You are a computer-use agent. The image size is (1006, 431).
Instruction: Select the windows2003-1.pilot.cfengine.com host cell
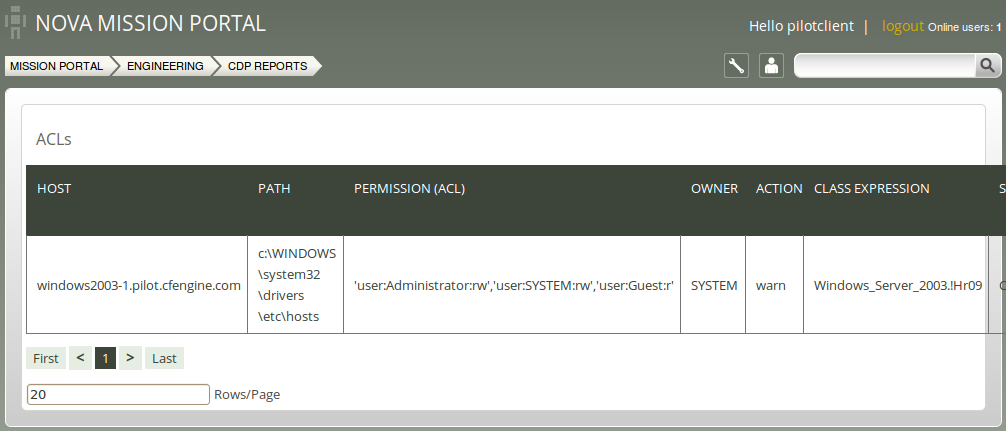click(x=139, y=285)
